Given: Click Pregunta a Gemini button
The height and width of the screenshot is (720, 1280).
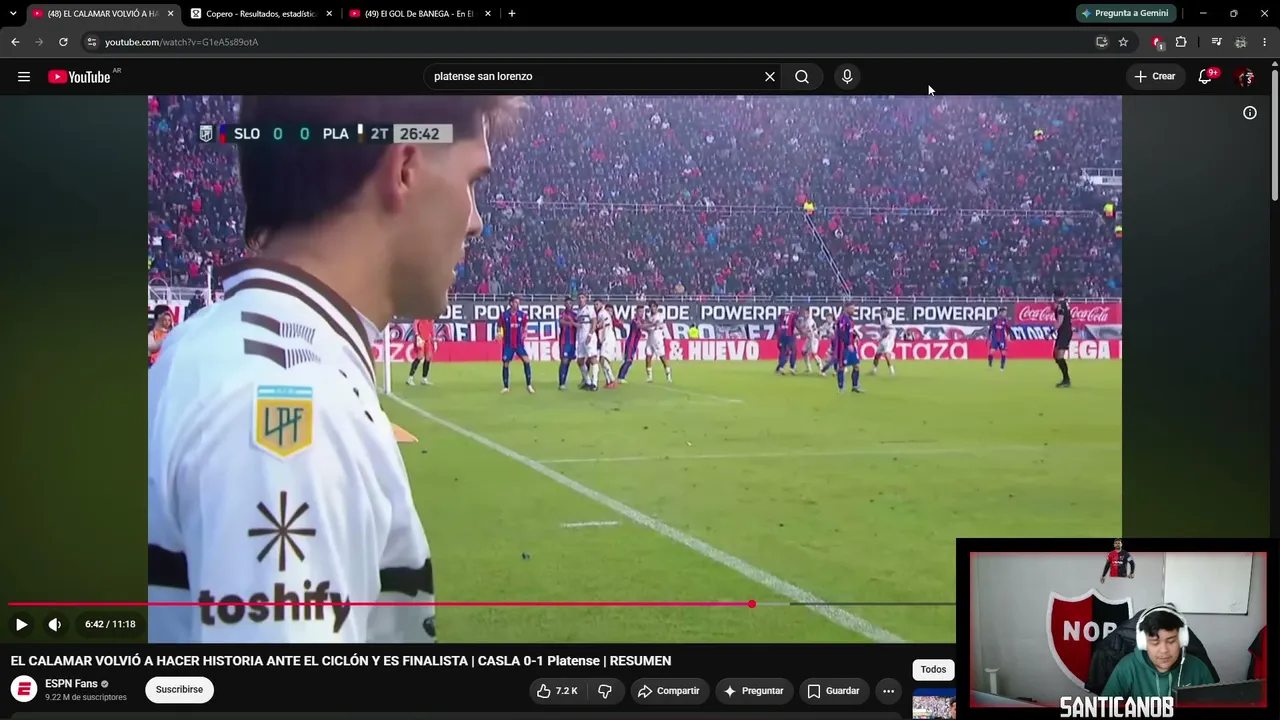Looking at the screenshot, I should pos(1125,14).
